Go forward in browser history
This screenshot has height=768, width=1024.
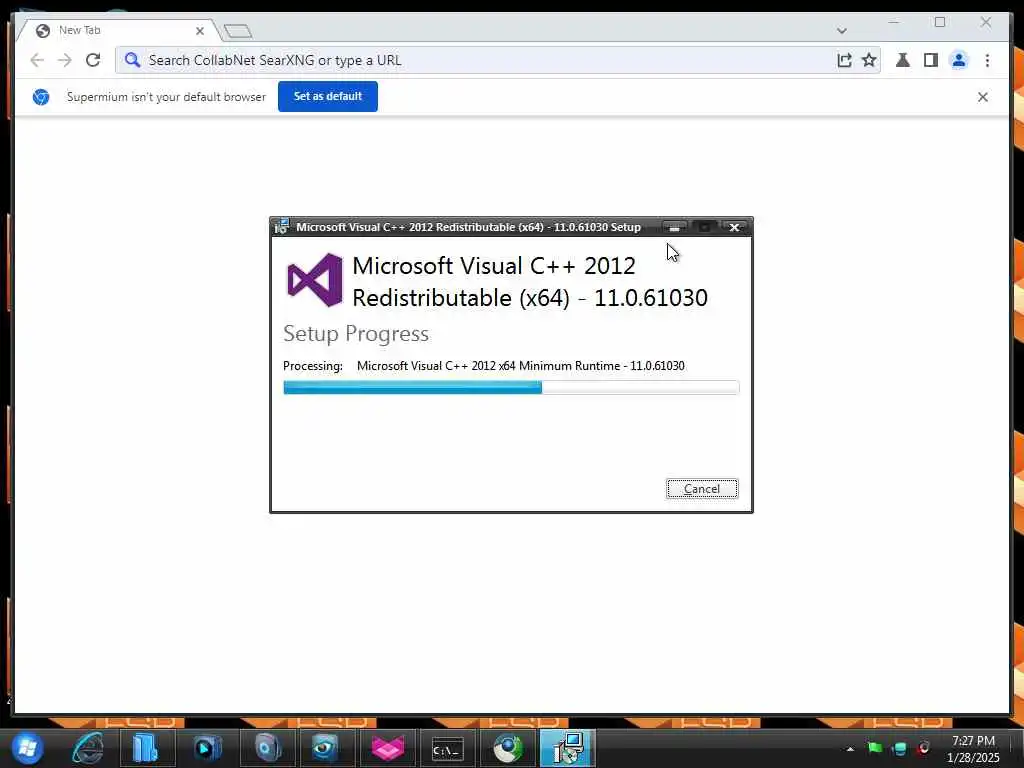pos(65,60)
